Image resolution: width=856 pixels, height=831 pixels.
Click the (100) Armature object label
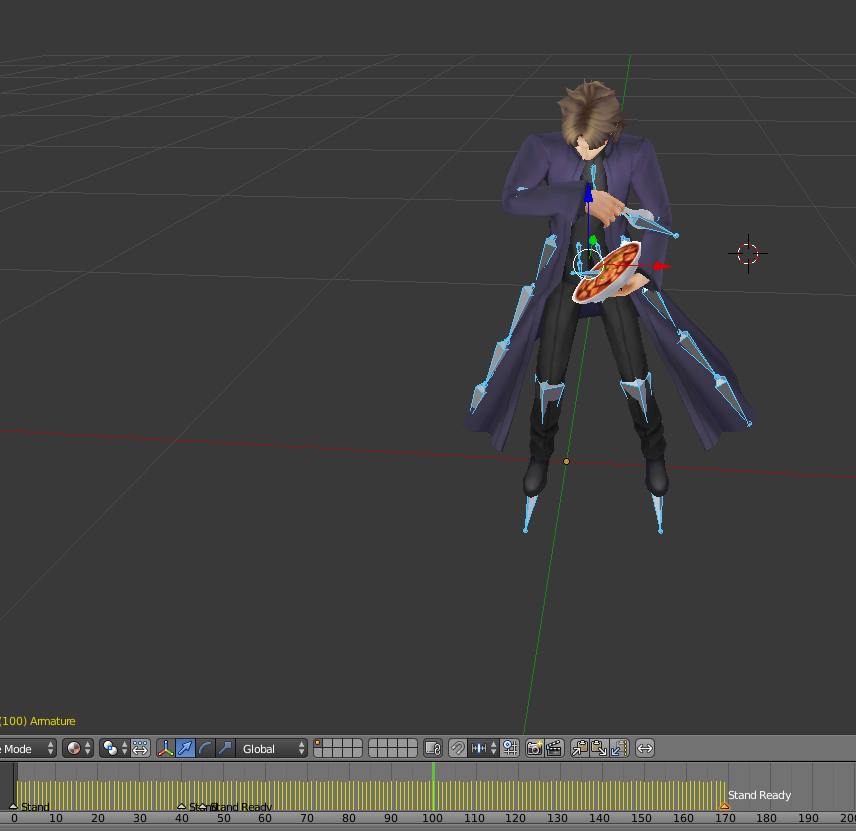[37, 721]
